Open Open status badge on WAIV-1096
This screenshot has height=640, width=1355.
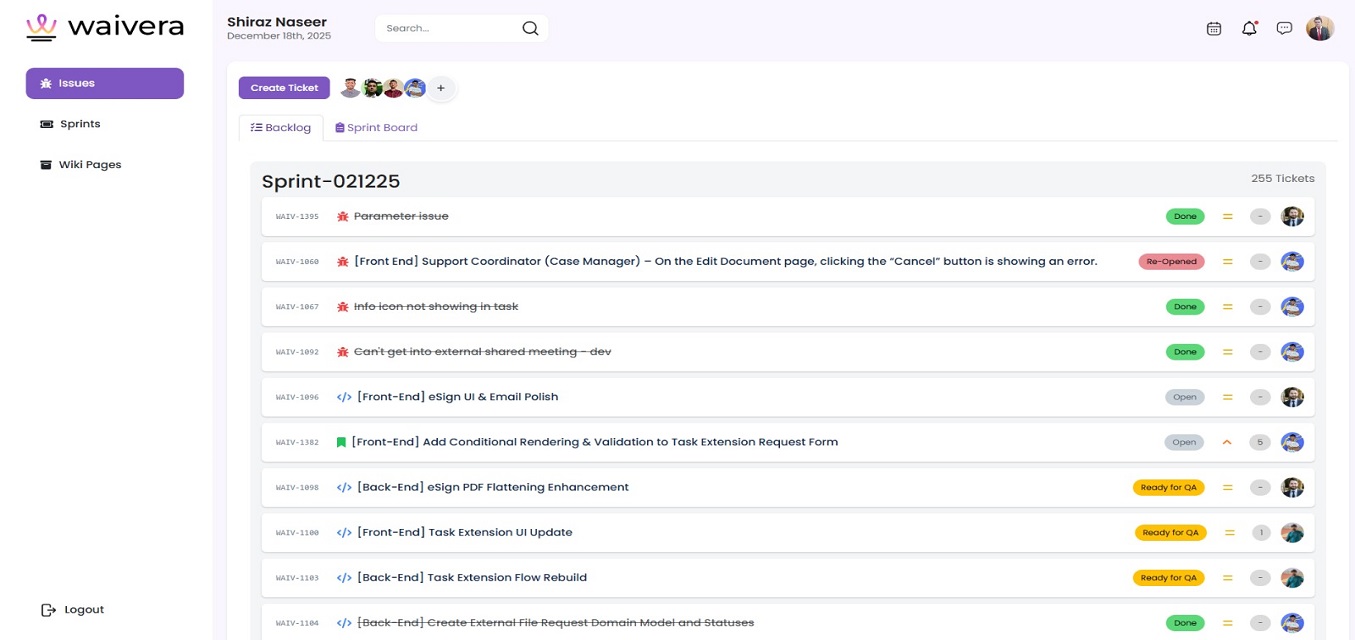click(1184, 397)
